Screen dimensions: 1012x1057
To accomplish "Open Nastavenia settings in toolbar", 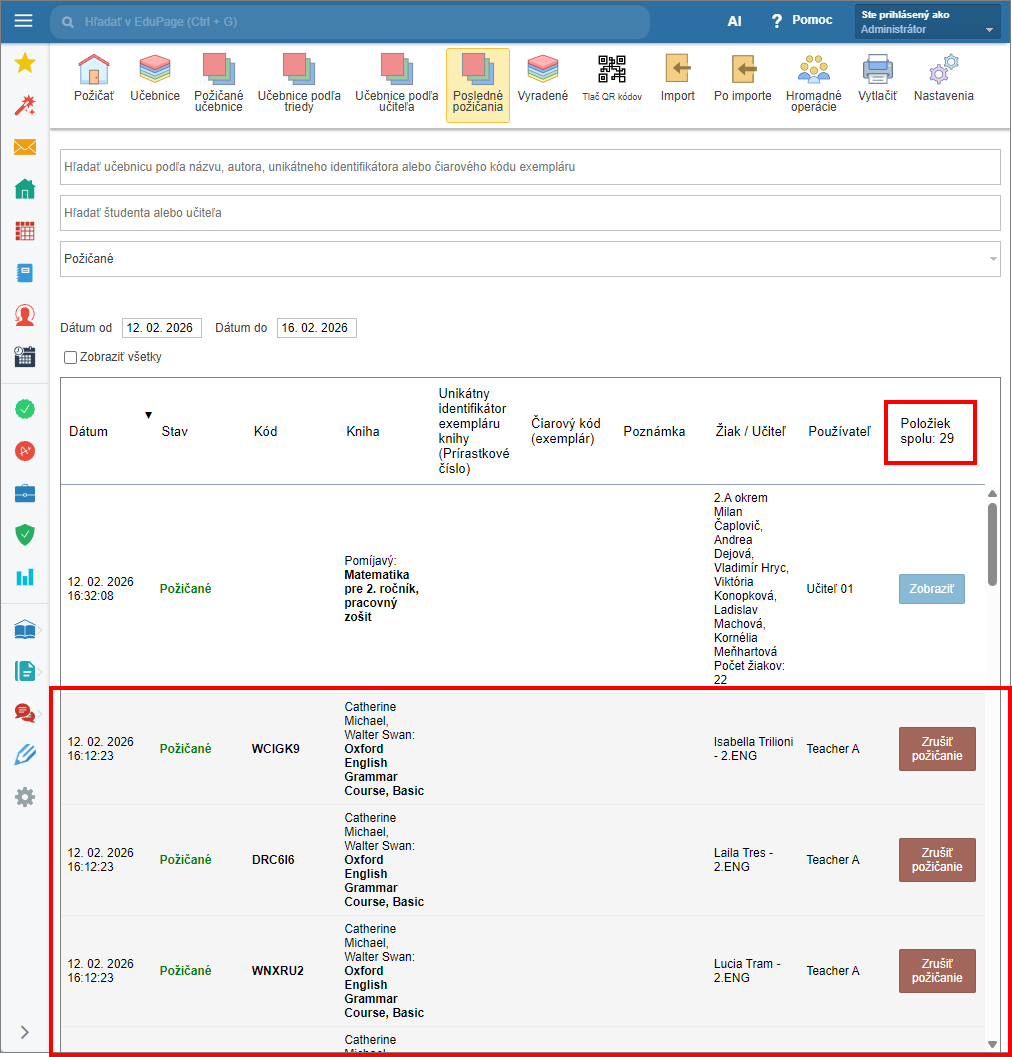I will 943,78.
